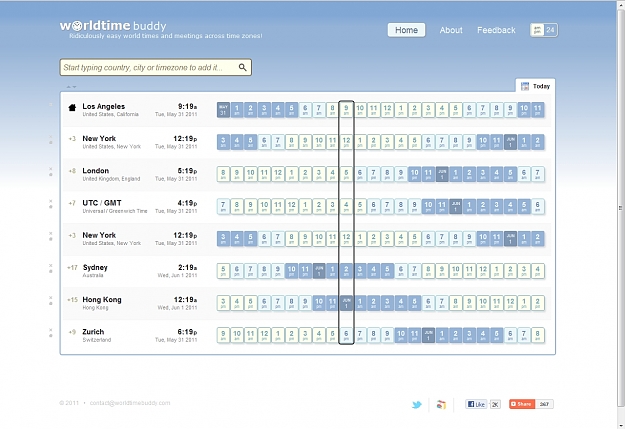
Task: Select the Hong Kong location name
Action: [x=102, y=300]
